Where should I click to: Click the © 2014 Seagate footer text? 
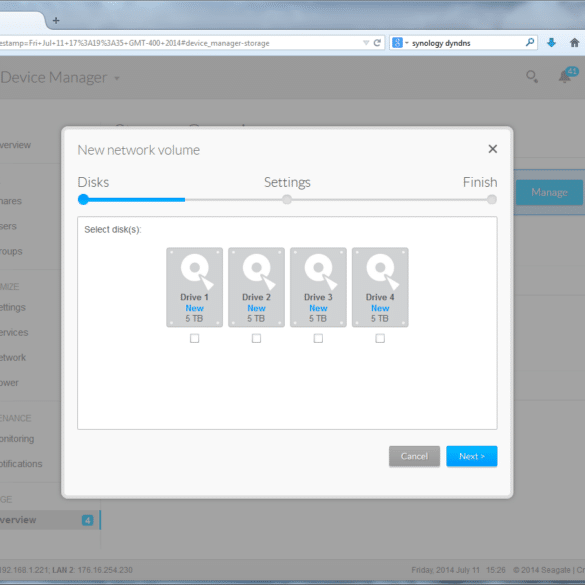[x=542, y=570]
